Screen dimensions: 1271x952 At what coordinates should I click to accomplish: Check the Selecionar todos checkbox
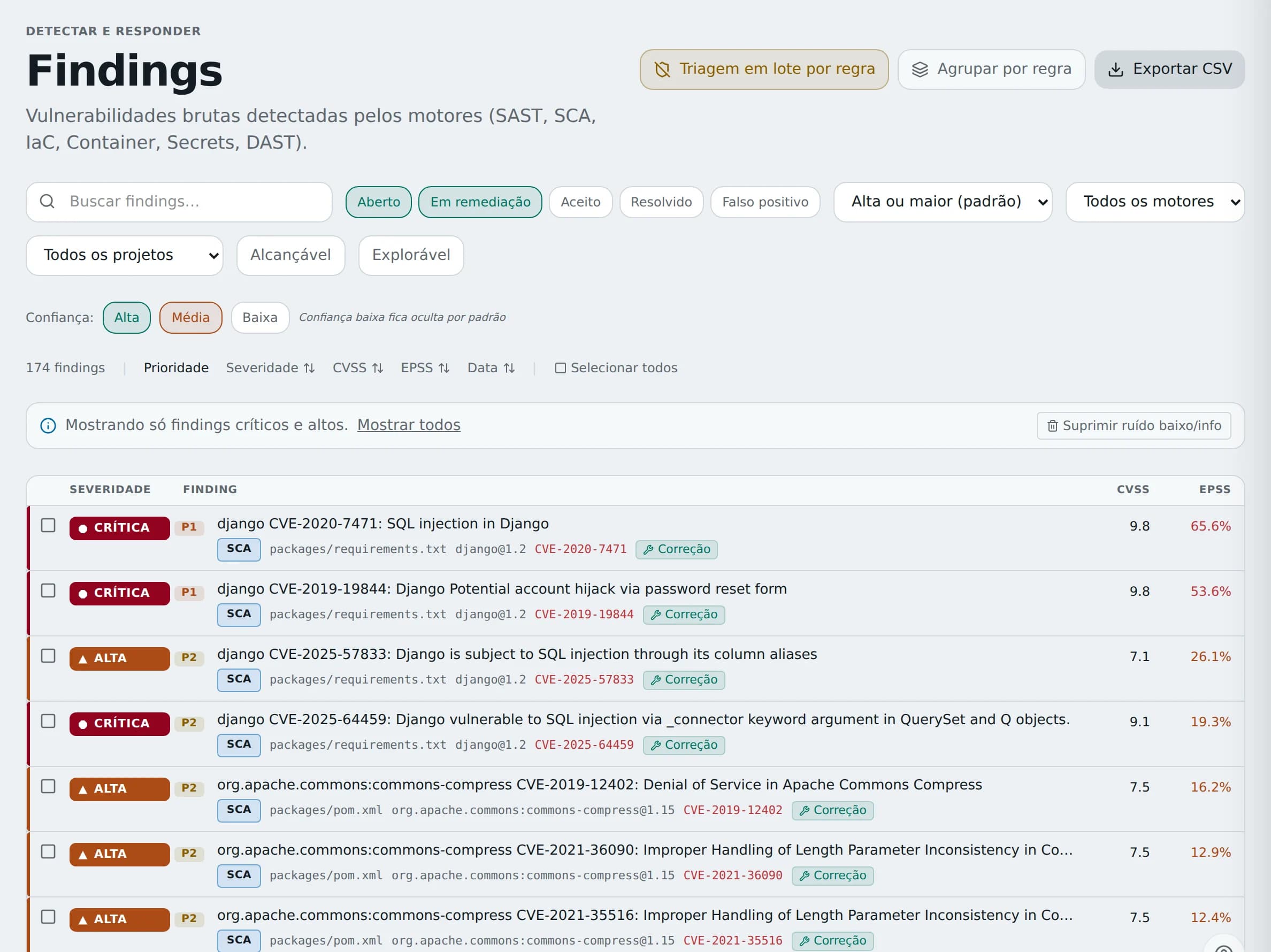click(560, 368)
